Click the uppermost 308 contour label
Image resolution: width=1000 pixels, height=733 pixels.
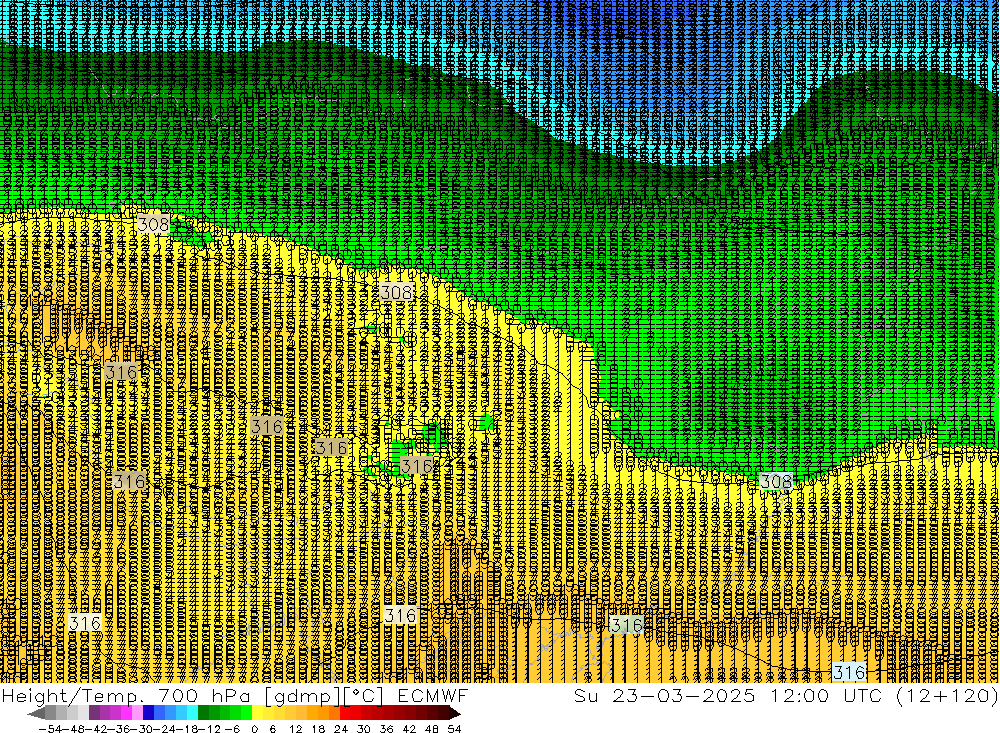tap(154, 224)
